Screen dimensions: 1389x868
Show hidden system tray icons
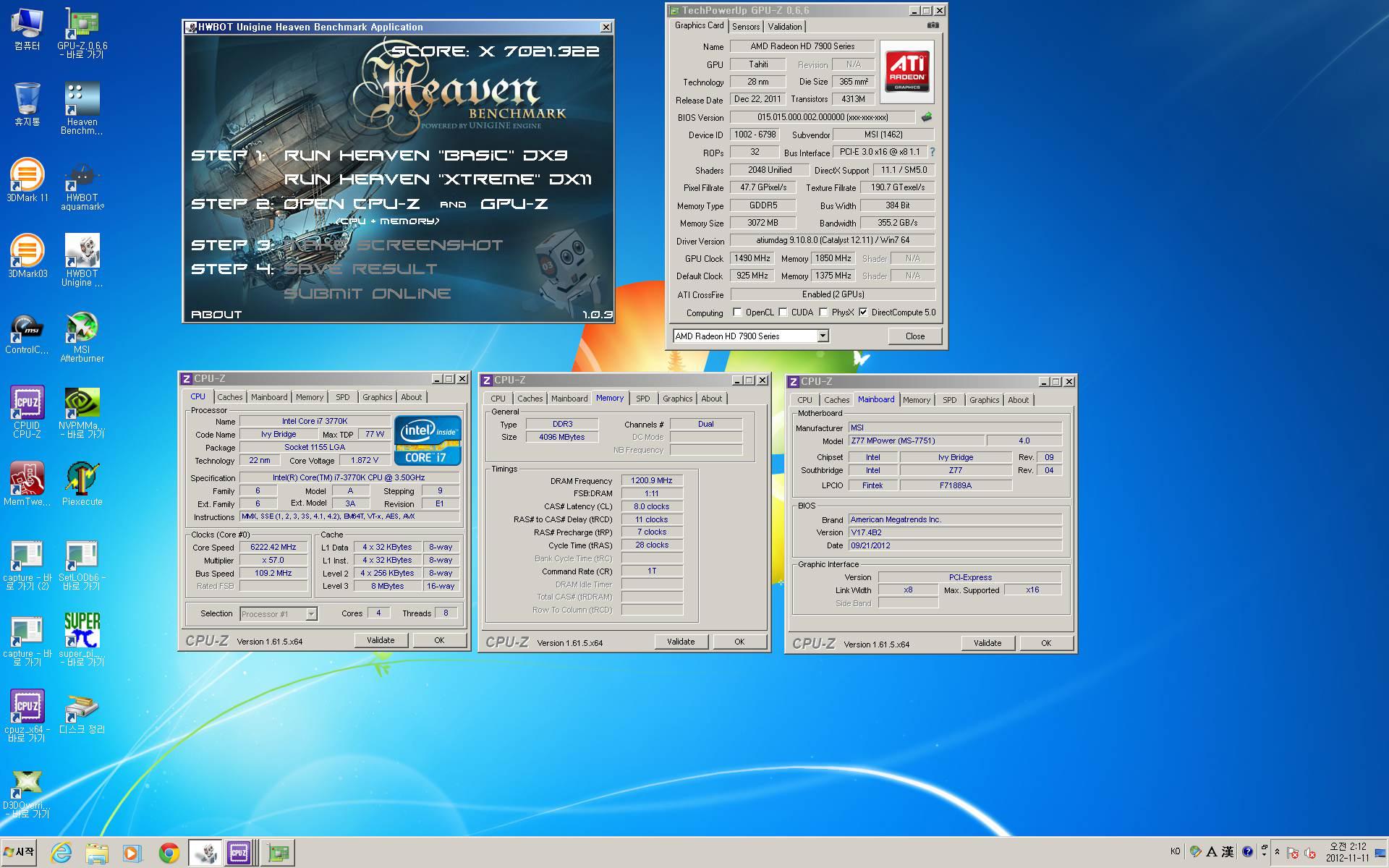click(x=1277, y=852)
